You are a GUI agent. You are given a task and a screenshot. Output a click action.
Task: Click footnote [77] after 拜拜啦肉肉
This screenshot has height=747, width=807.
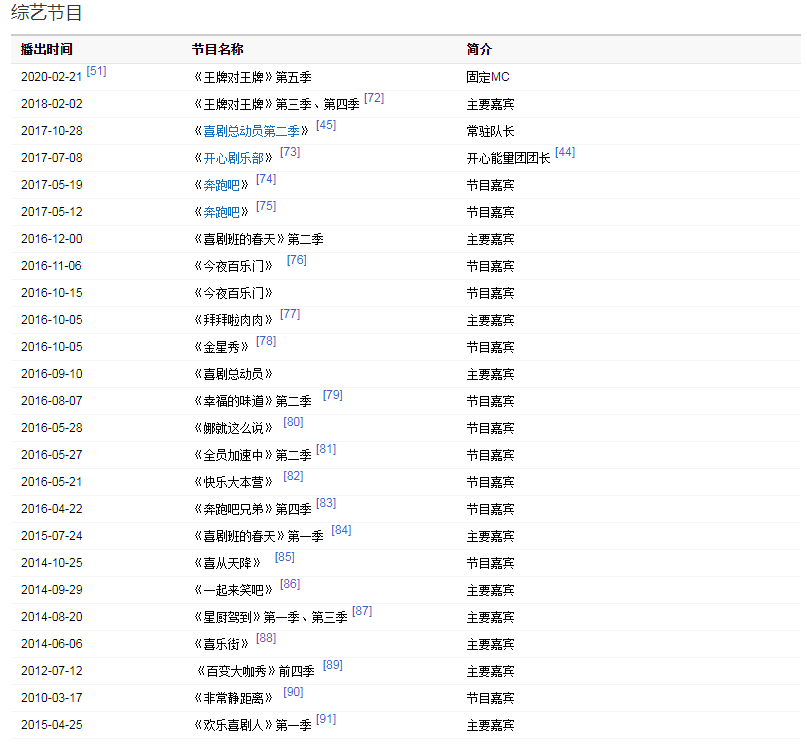coord(290,314)
